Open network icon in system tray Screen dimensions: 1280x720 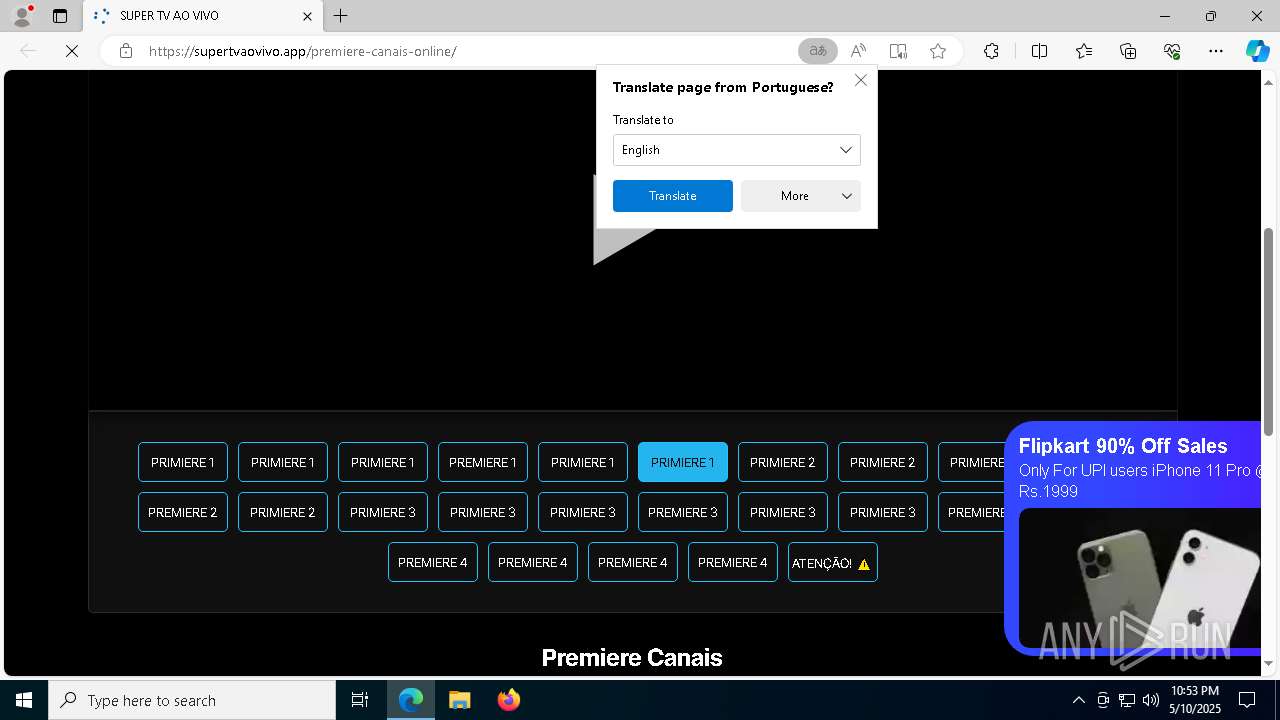click(x=1127, y=700)
